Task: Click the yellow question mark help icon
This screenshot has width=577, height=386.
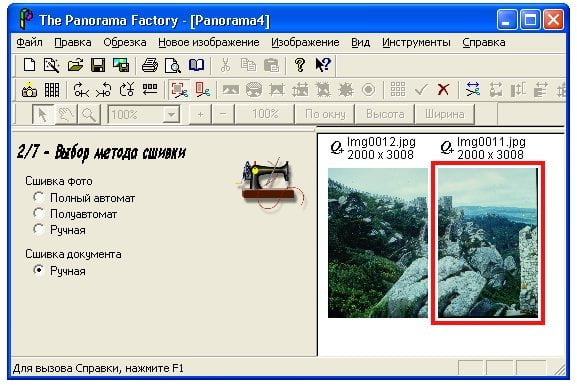Action: 300,65
